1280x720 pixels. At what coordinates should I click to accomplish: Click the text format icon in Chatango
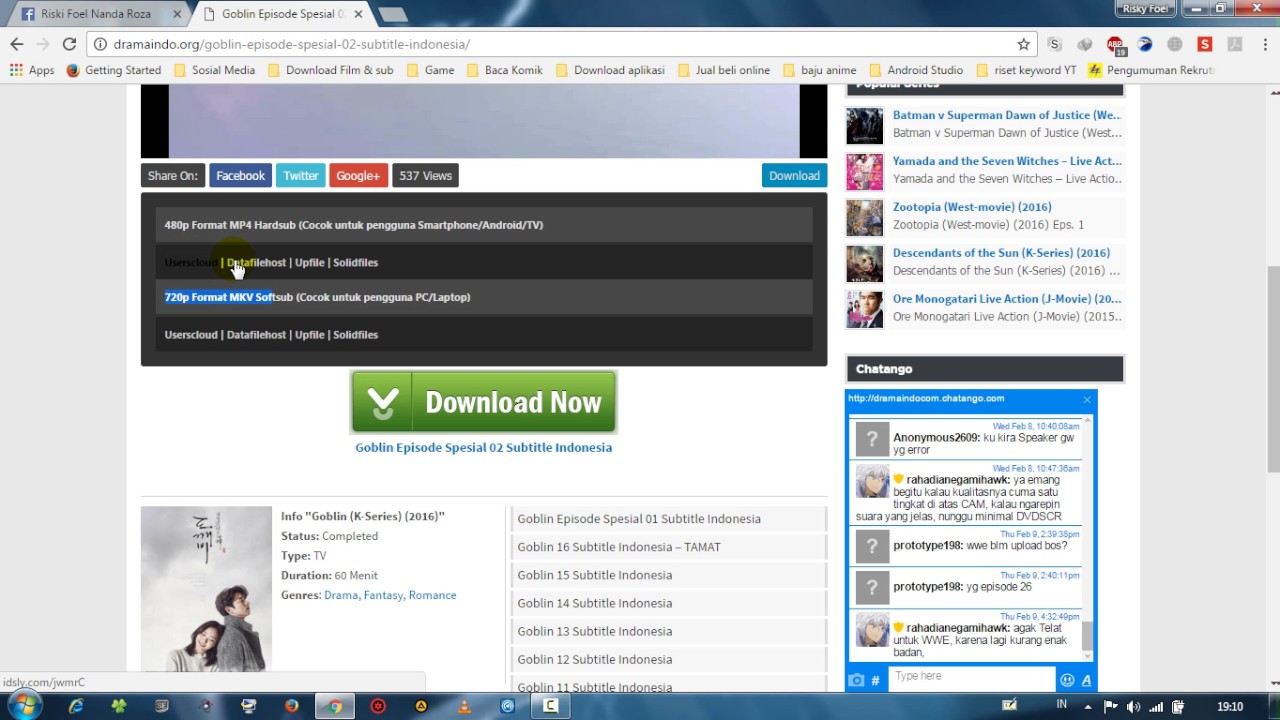(1086, 680)
